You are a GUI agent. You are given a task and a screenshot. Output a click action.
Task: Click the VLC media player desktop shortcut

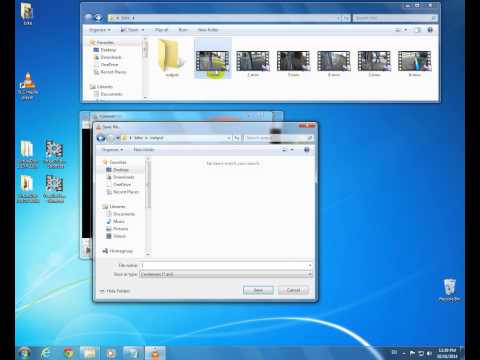pyautogui.click(x=28, y=85)
